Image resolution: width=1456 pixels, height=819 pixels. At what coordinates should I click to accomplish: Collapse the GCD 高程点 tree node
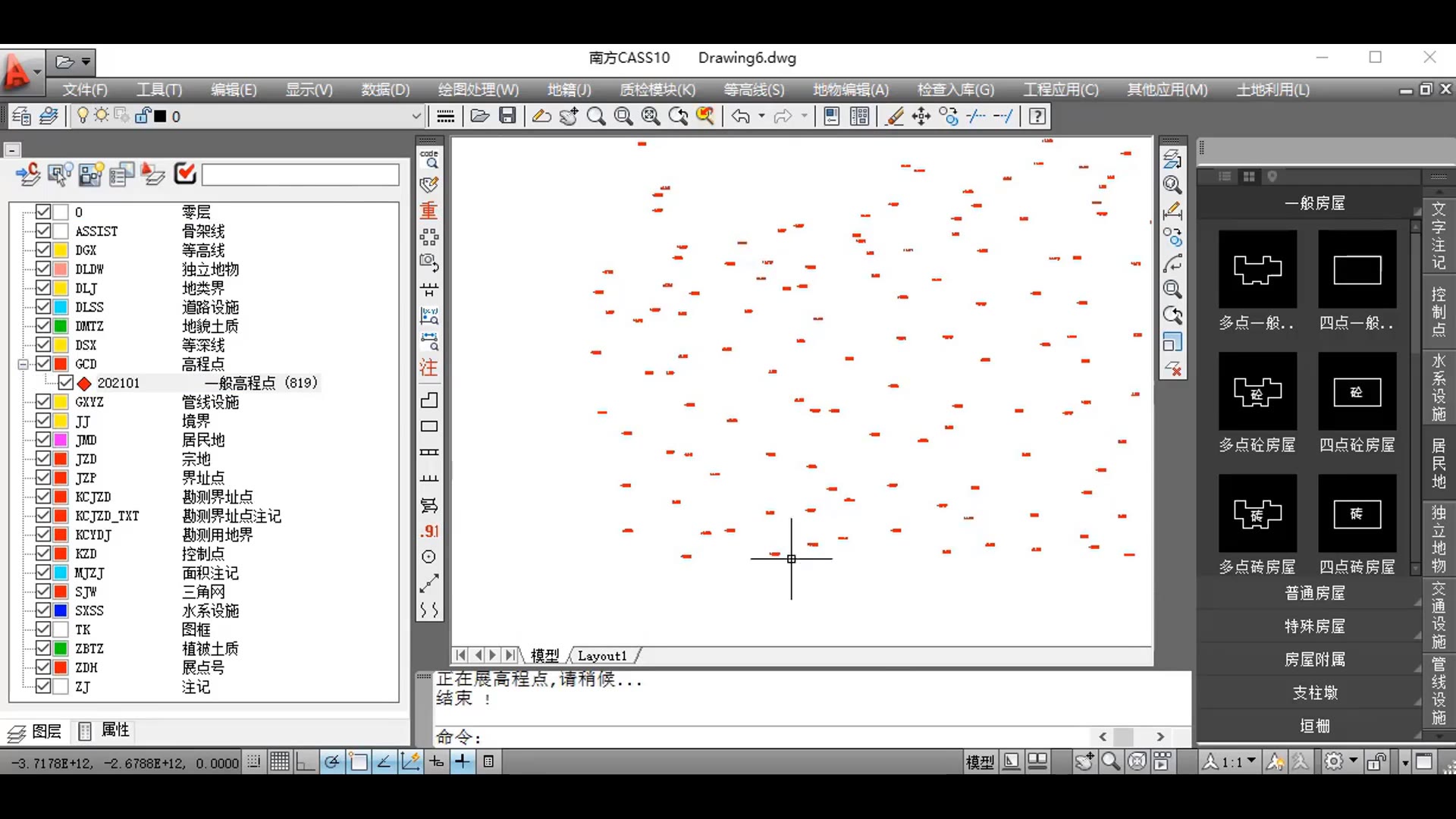pos(24,364)
